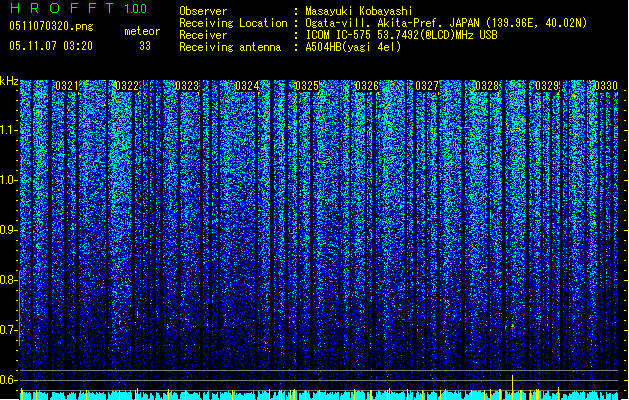Viewport: 629px width, 400px height.
Task: Select the A504HB(yagi 4el) antenna text
Action: [x=353, y=47]
